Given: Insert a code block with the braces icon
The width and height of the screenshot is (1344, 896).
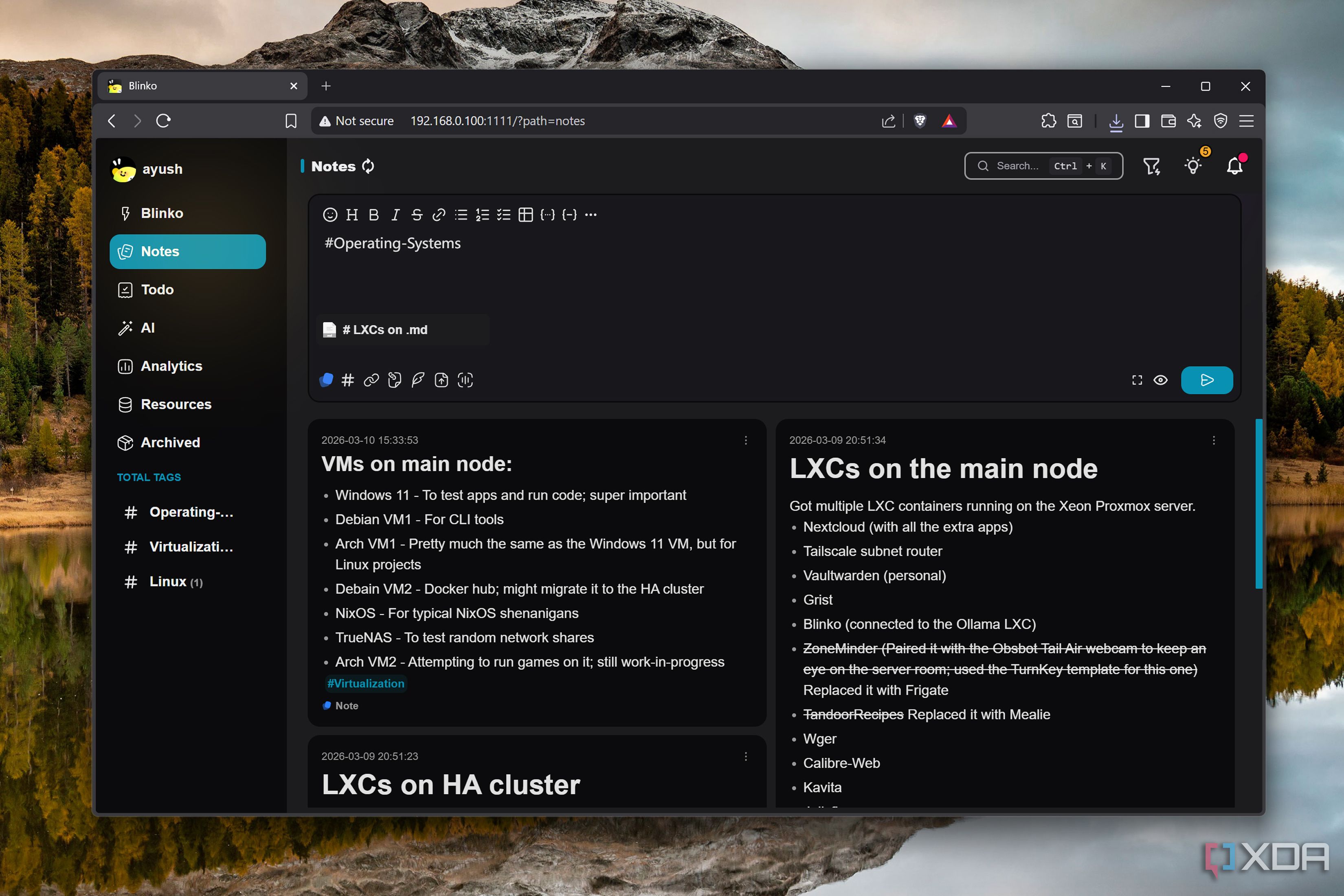Looking at the screenshot, I should click(x=547, y=215).
